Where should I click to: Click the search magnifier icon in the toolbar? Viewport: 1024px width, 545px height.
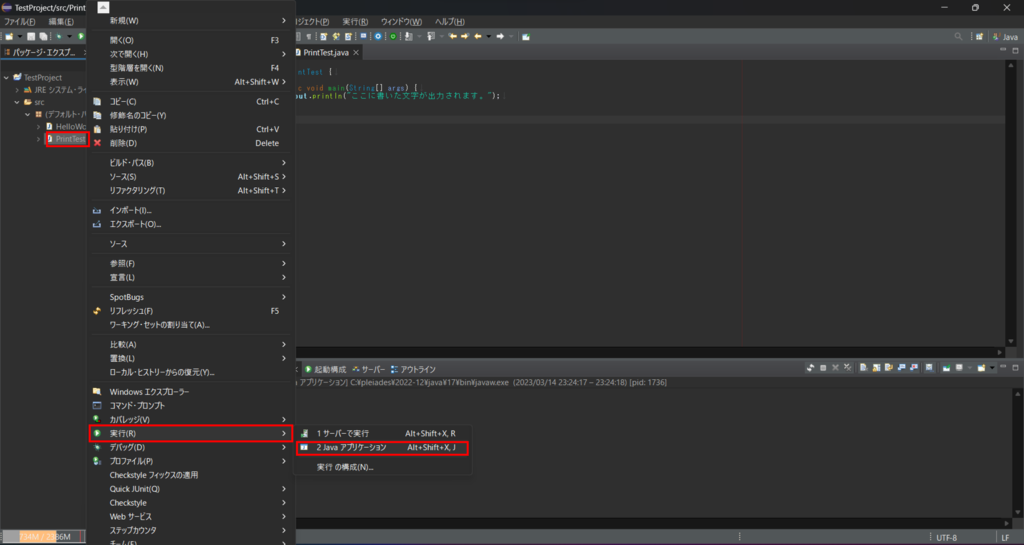point(959,37)
